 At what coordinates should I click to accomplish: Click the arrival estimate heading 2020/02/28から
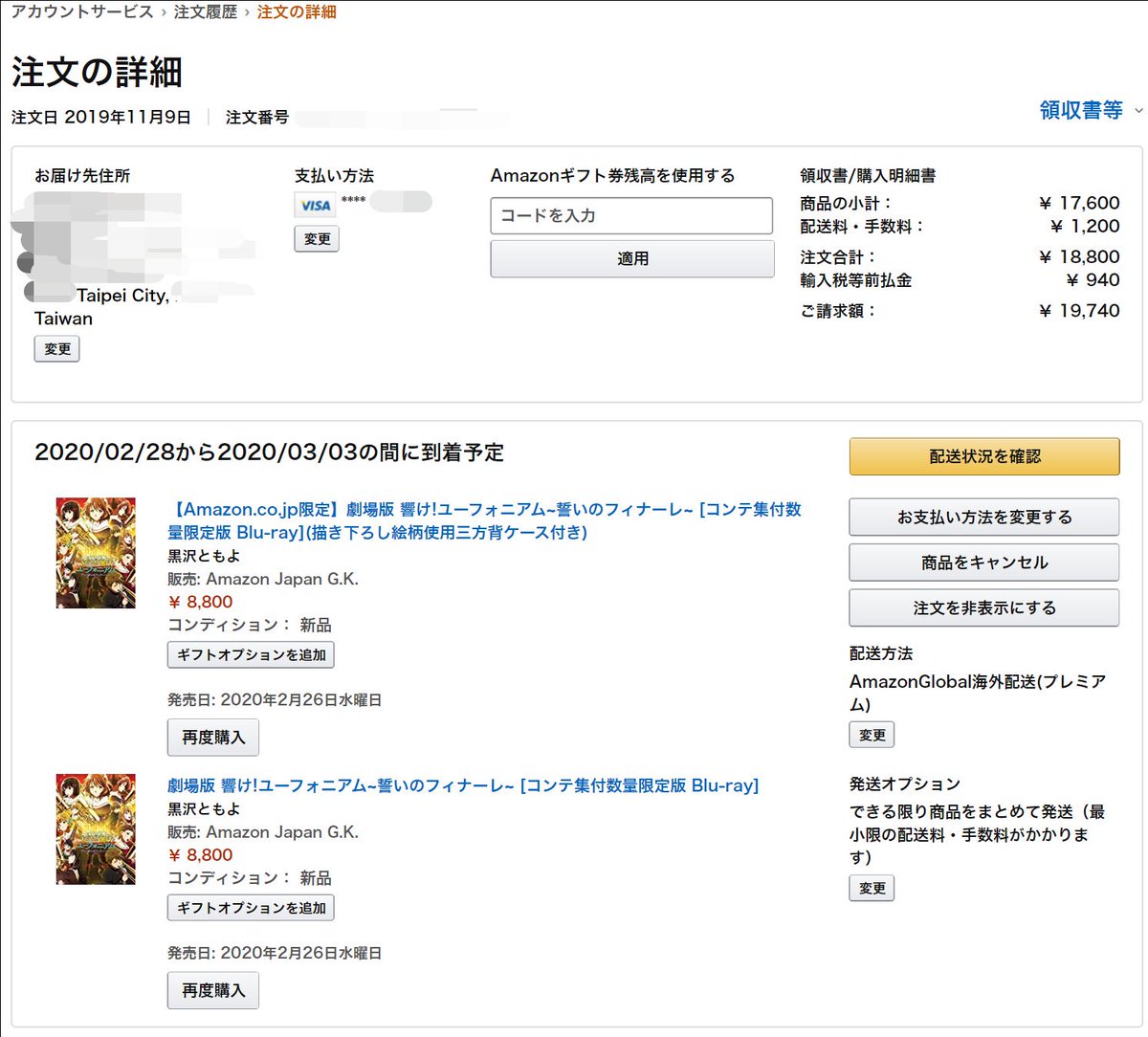pos(269,452)
